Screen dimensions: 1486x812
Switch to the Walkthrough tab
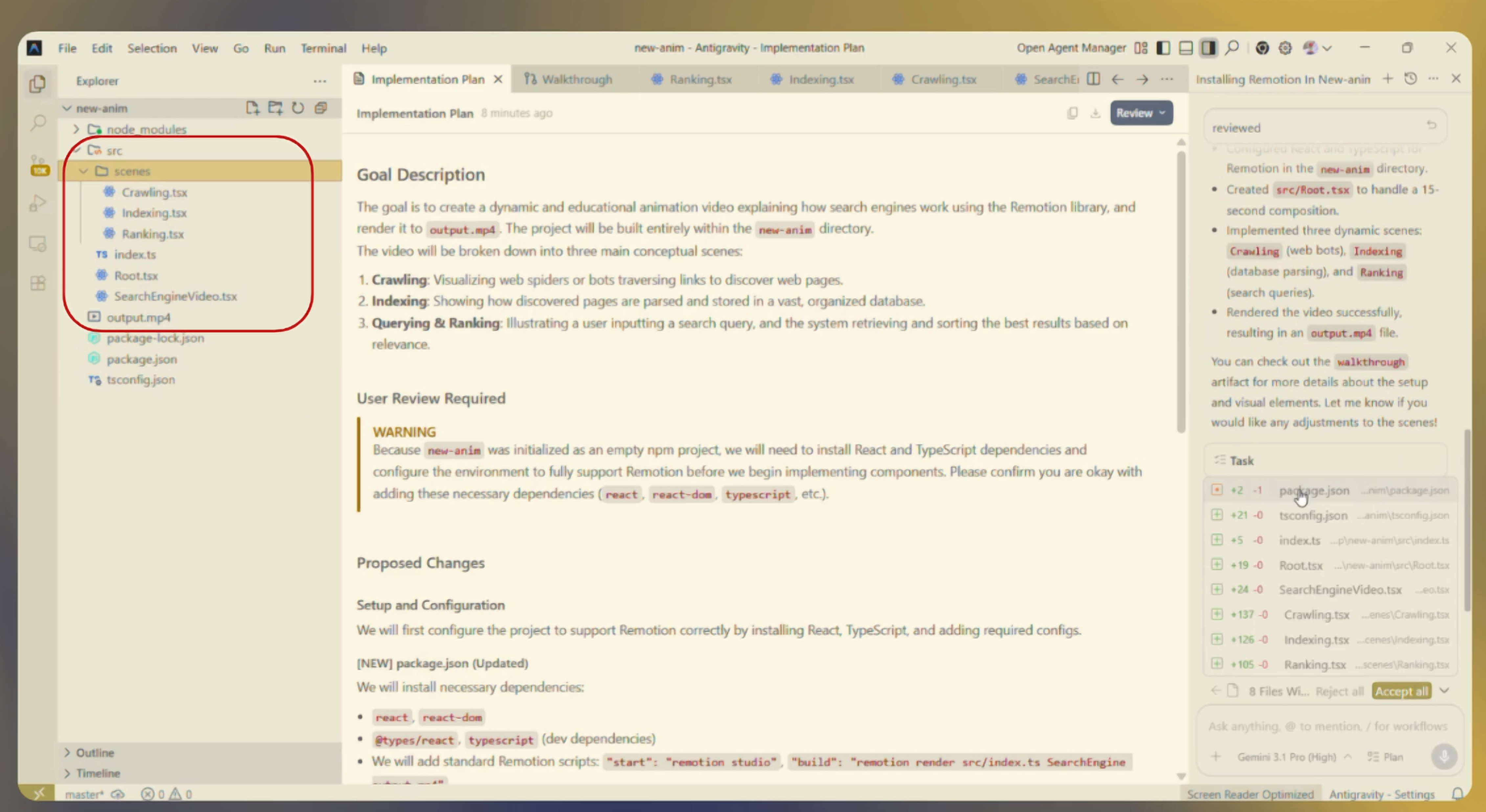coord(568,79)
